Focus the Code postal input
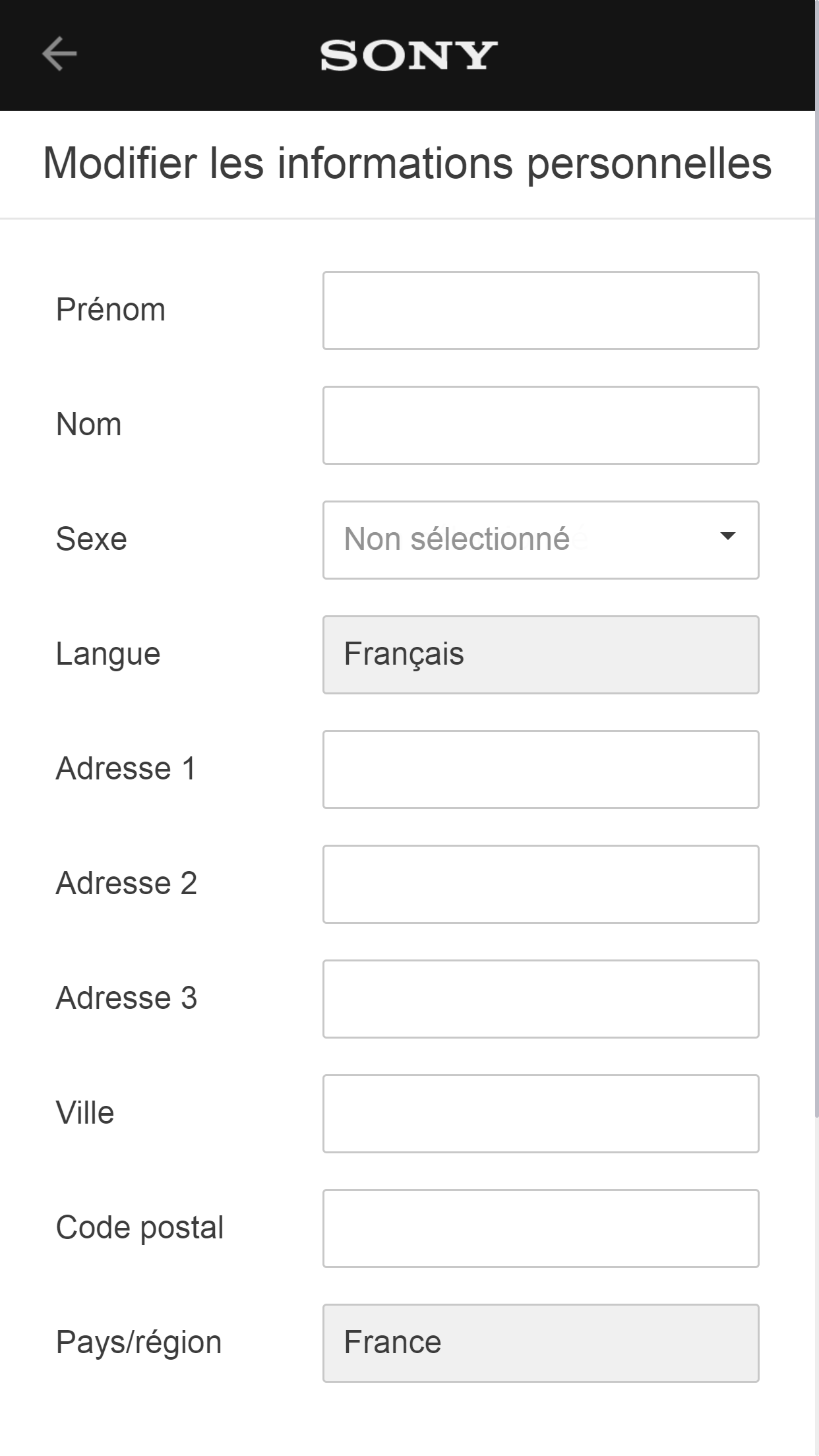This screenshot has height=1456, width=819. (x=541, y=1228)
